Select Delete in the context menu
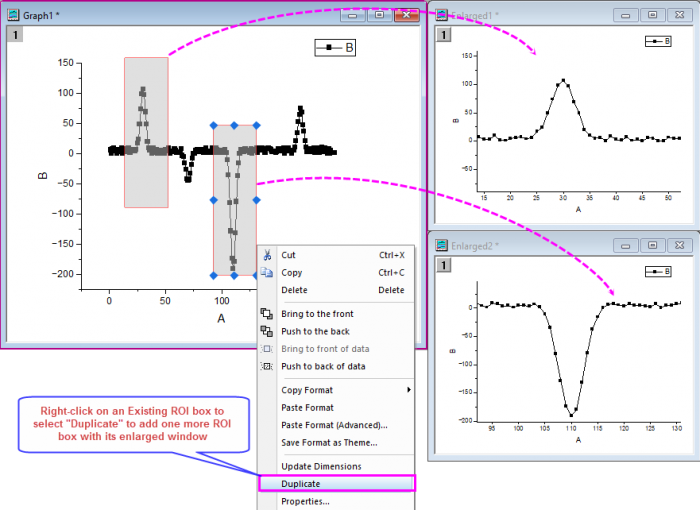The image size is (700, 510). coord(296,290)
